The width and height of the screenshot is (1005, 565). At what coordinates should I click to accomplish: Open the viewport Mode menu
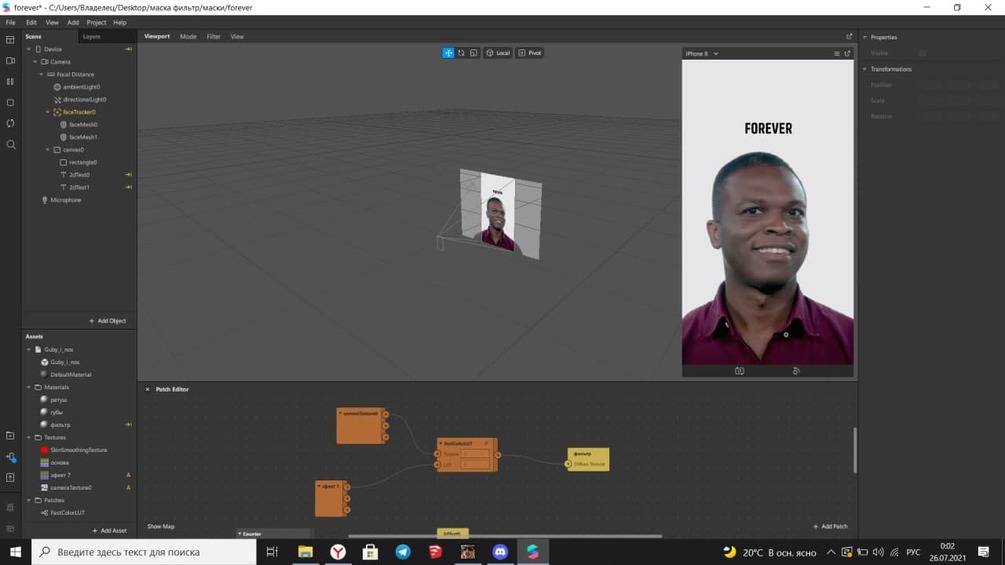pyautogui.click(x=188, y=37)
